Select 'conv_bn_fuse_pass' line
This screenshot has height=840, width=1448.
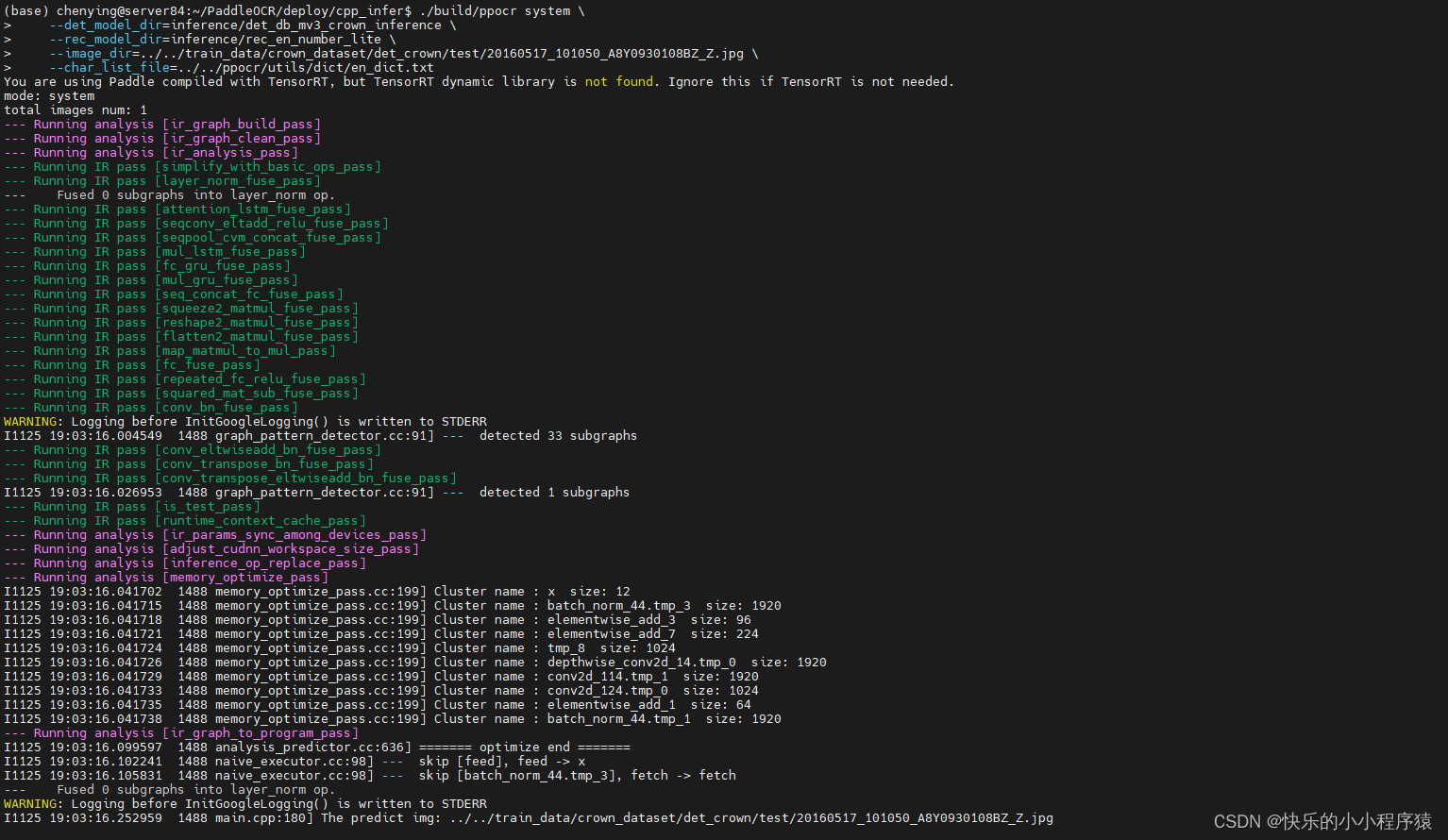(151, 408)
